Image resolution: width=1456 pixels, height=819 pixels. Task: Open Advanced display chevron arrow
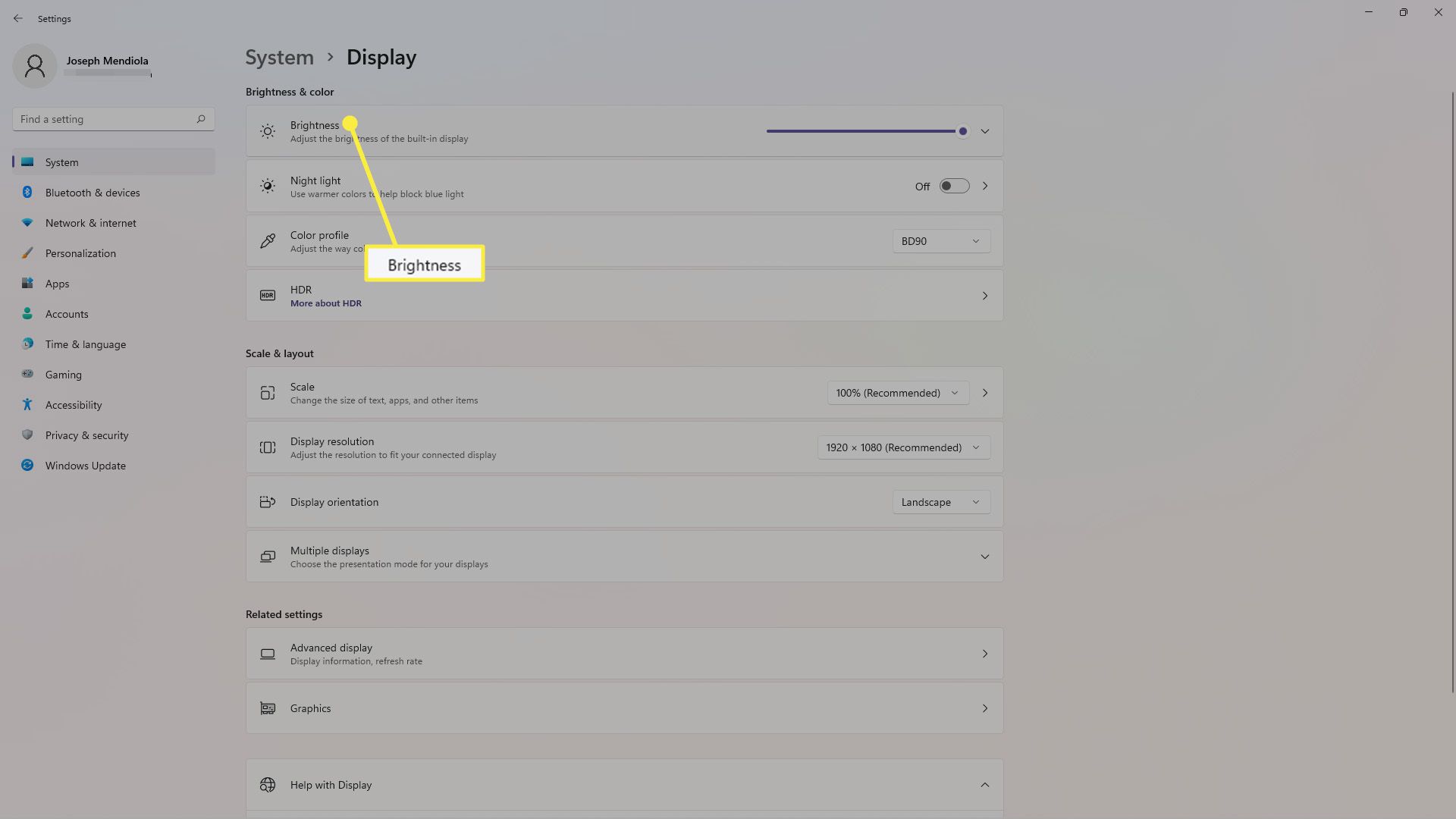coord(985,654)
